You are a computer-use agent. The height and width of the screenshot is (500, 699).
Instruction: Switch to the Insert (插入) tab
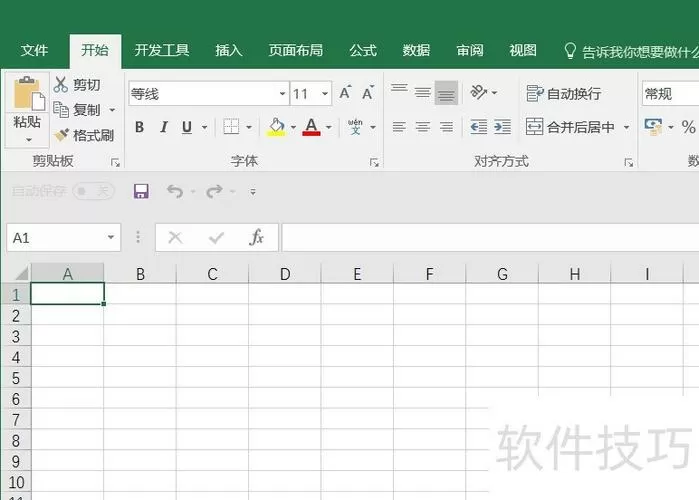[x=229, y=50]
